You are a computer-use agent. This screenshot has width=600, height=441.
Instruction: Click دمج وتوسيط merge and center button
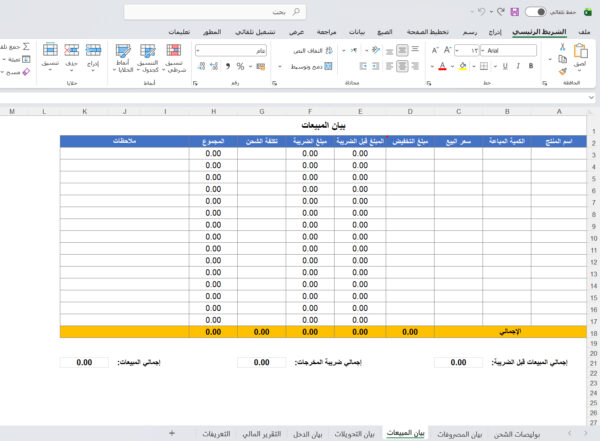tap(311, 66)
